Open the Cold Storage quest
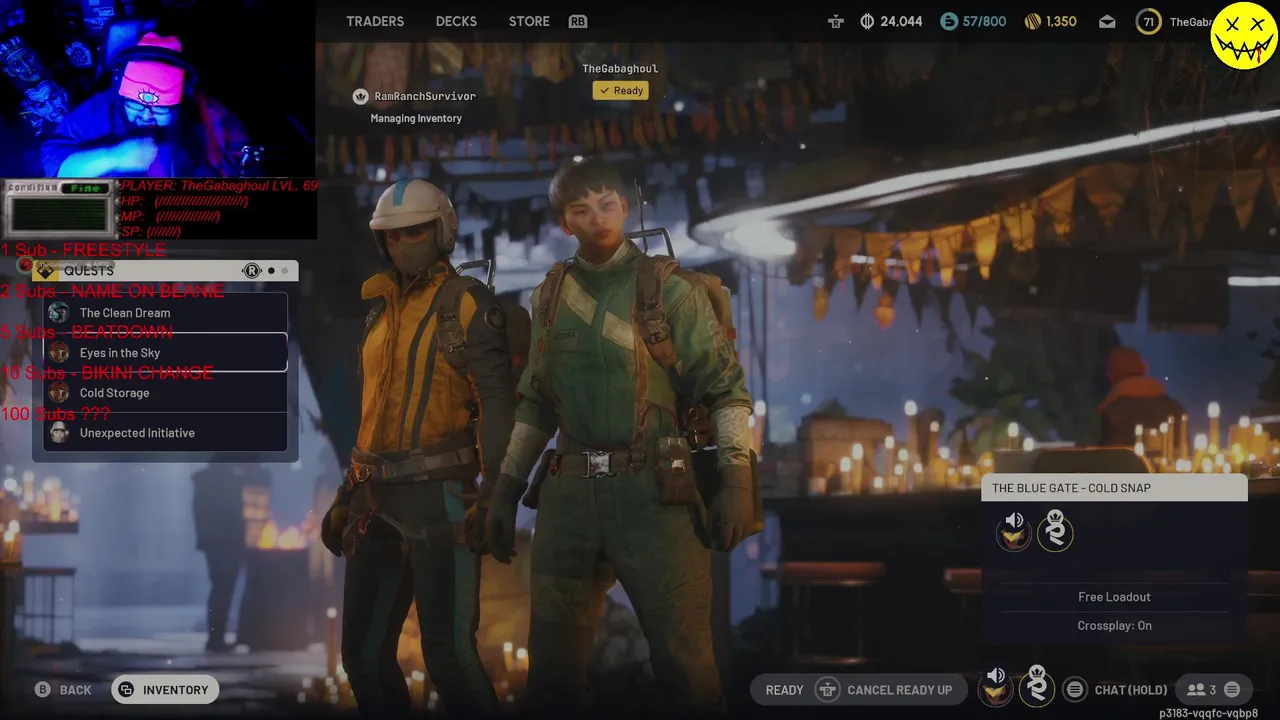This screenshot has height=720, width=1280. coord(166,393)
